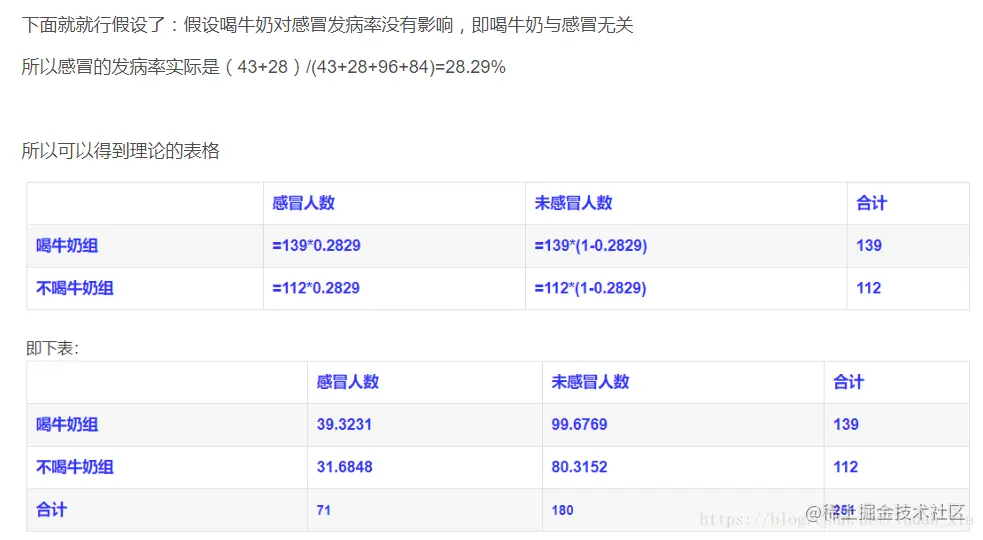The width and height of the screenshot is (983, 540).
Task: Click the cell =139*0.2829
Action: [x=317, y=246]
